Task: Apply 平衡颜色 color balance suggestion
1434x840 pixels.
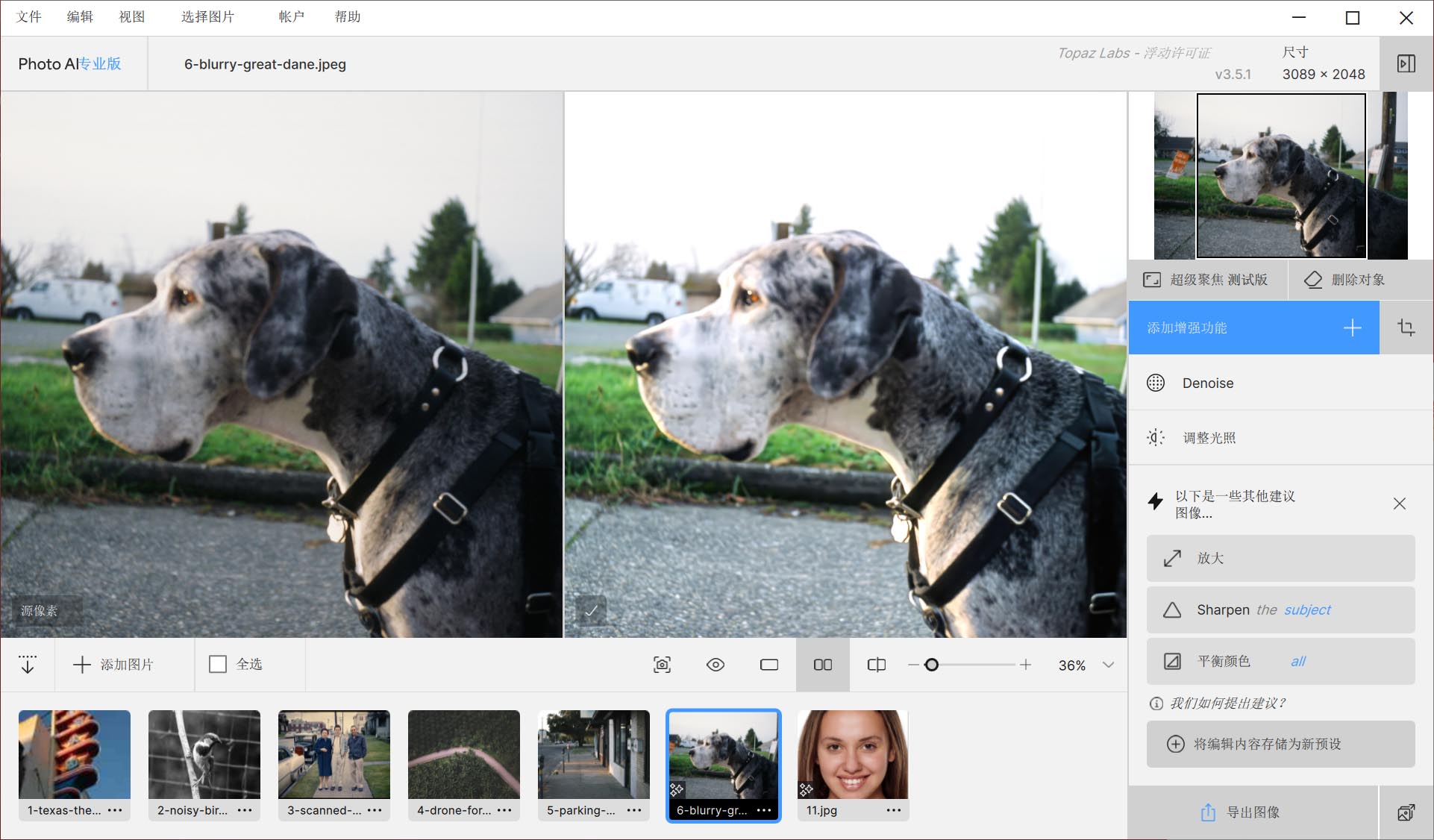Action: click(x=1280, y=661)
